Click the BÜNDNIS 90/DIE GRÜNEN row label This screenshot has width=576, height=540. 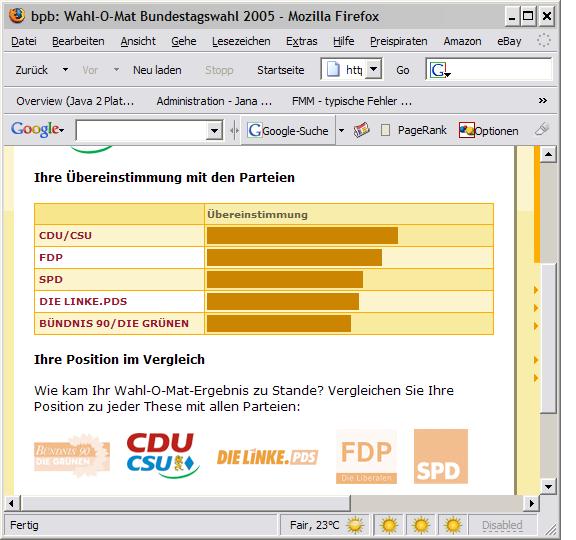(x=114, y=323)
